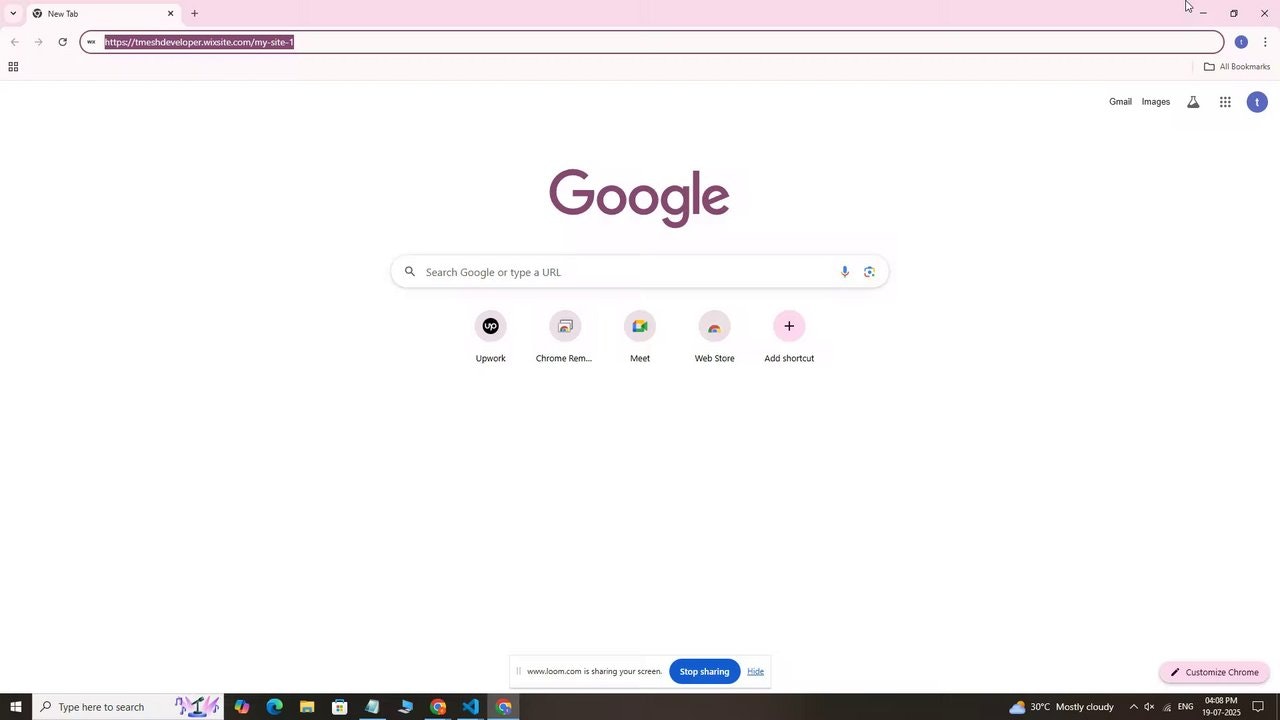This screenshot has width=1280, height=720.
Task: Click the Google search input field
Action: 639,271
